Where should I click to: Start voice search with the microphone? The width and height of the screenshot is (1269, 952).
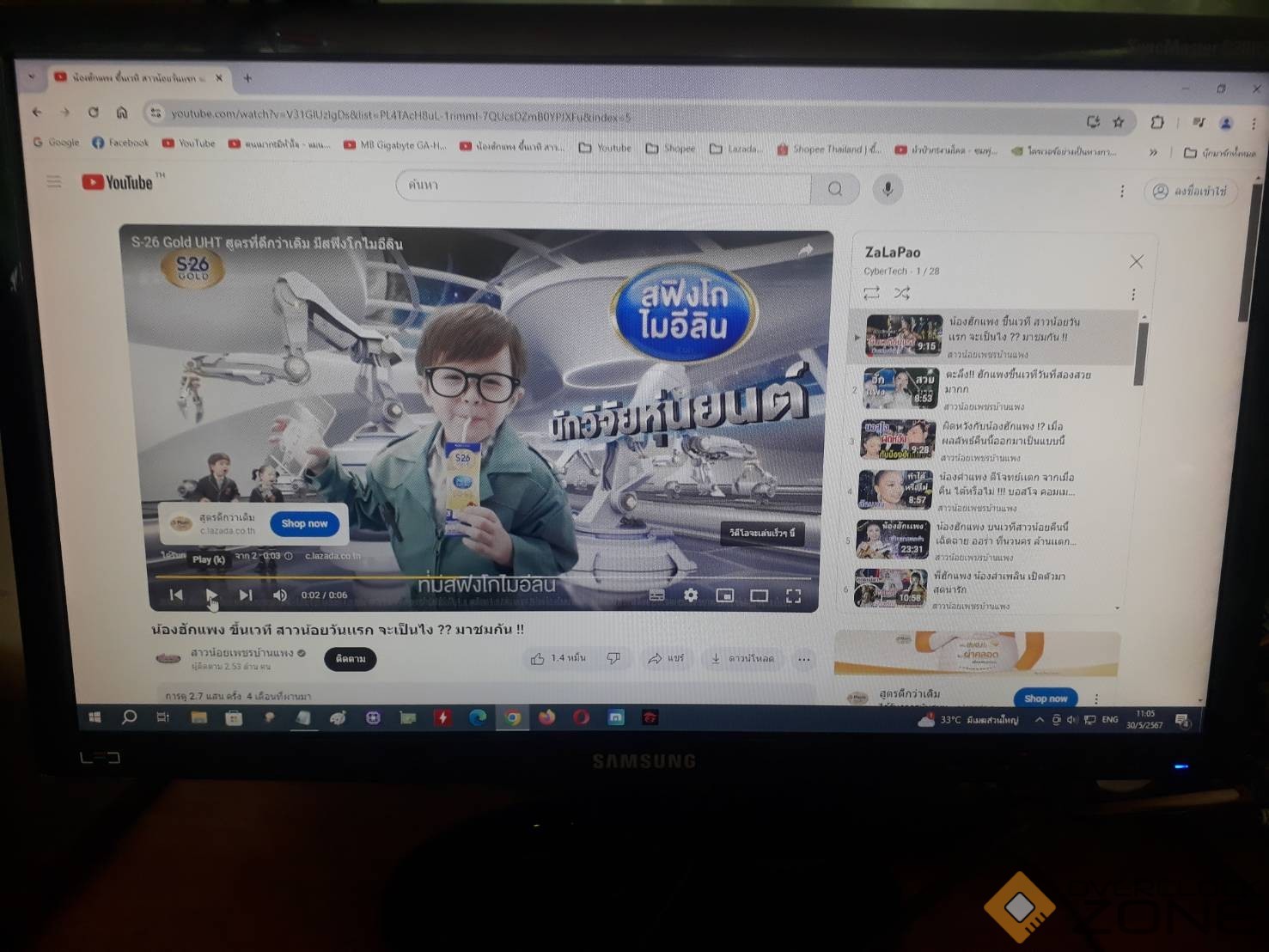[888, 189]
